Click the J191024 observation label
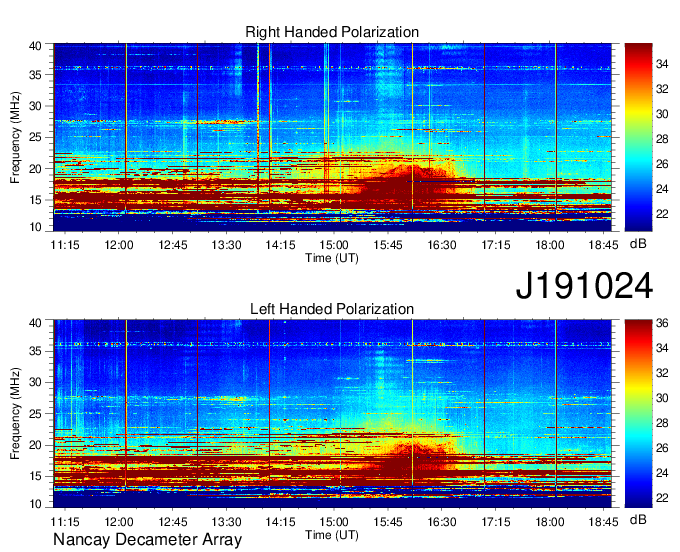680x552 pixels. pyautogui.click(x=584, y=285)
